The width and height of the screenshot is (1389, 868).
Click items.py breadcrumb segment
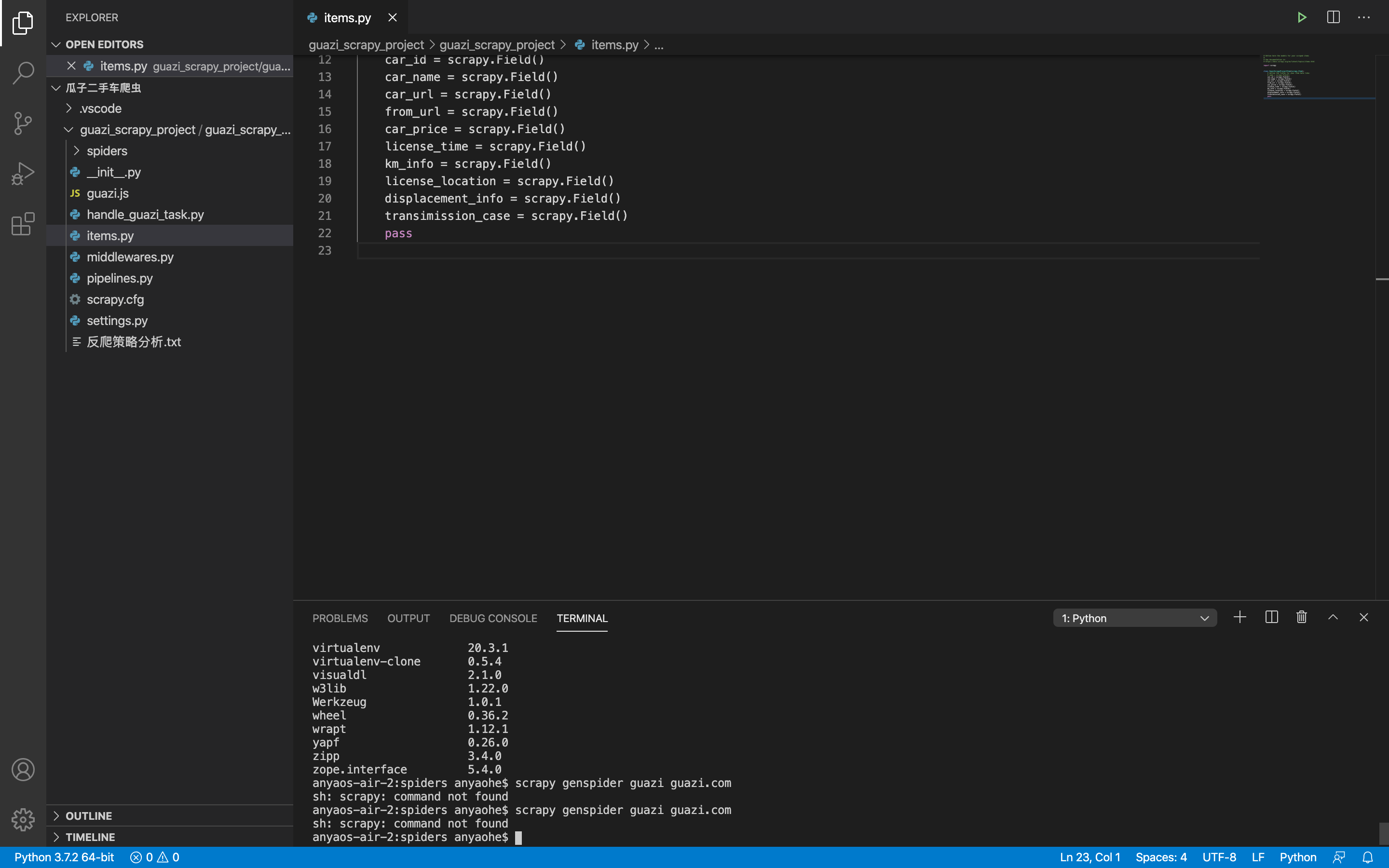[615, 45]
